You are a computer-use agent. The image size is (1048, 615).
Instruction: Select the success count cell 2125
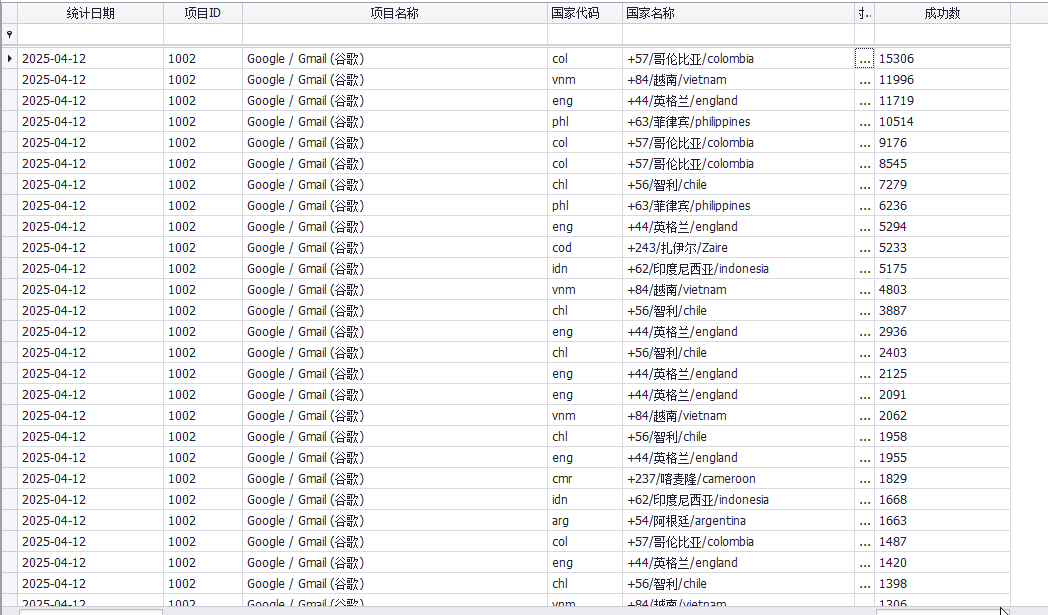(942, 374)
